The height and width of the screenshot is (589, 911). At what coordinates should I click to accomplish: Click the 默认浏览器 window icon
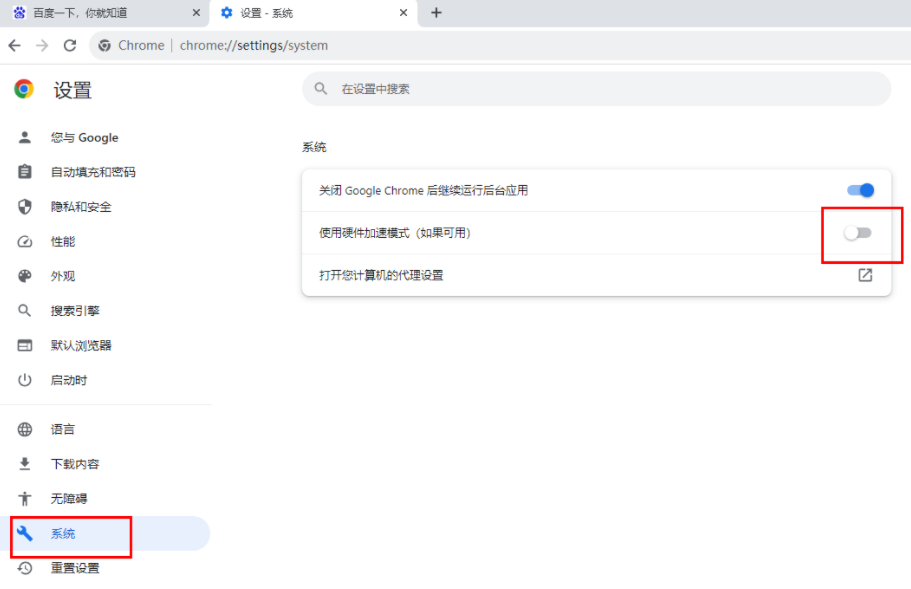(24, 346)
